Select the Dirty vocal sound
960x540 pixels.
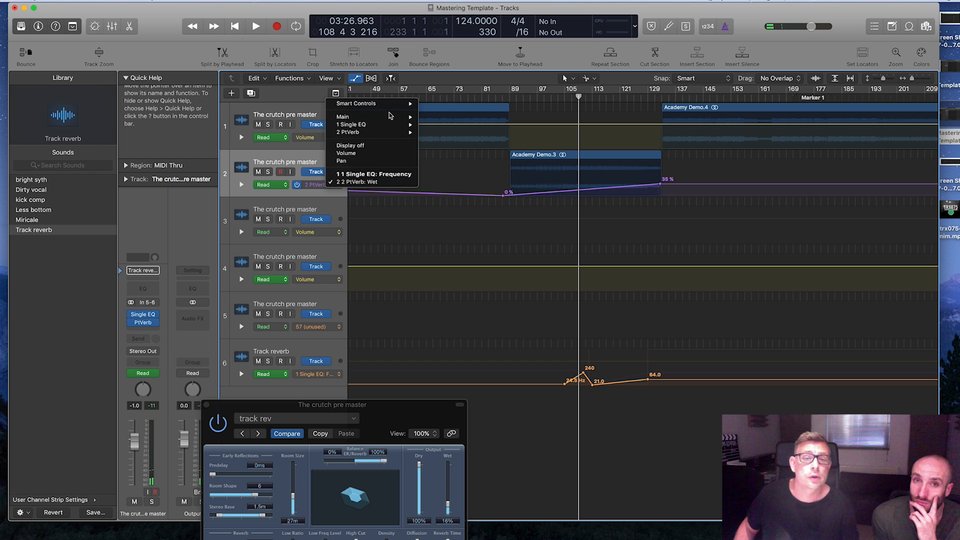click(x=62, y=190)
